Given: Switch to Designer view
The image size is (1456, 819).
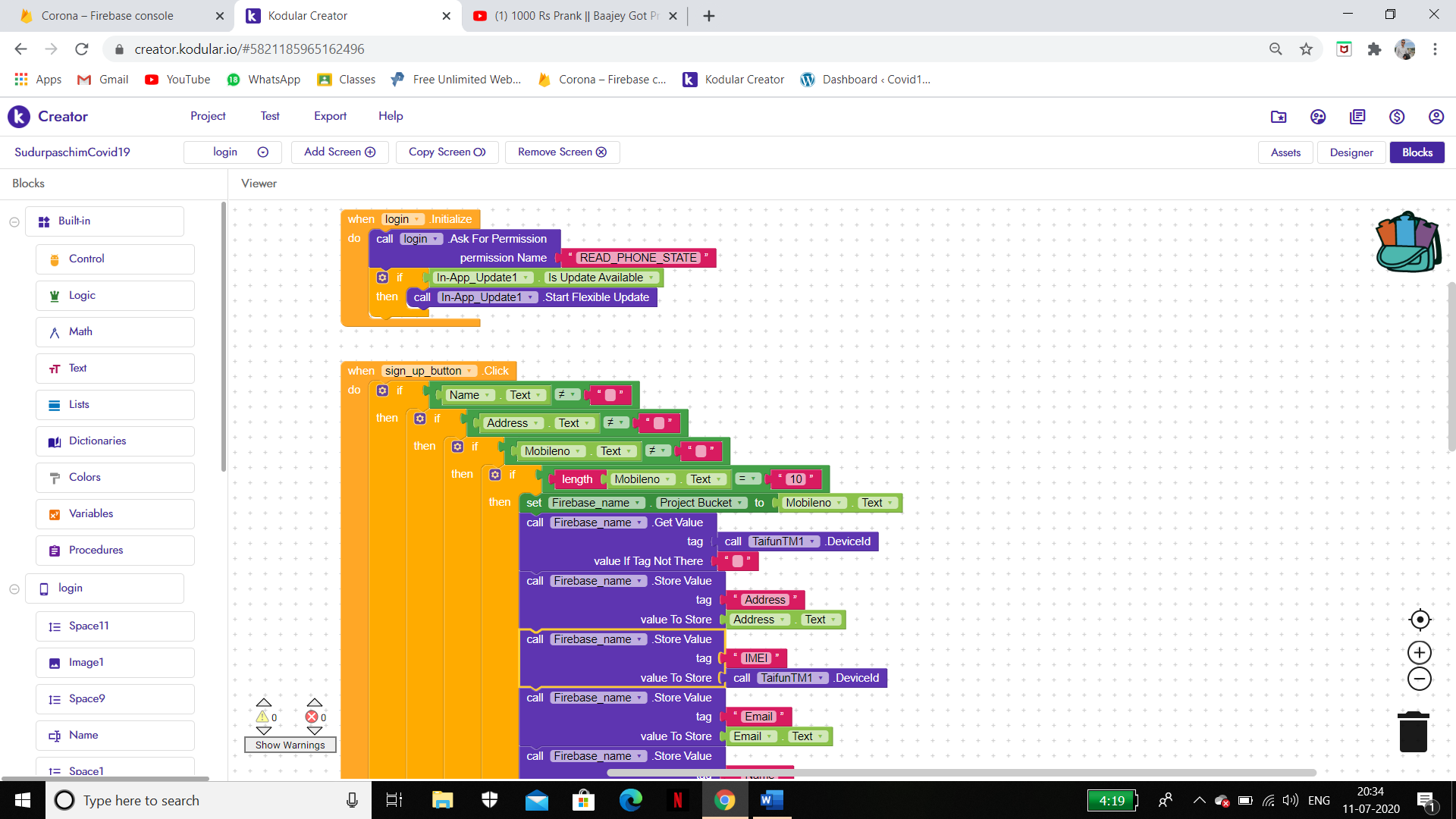Looking at the screenshot, I should 1351,152.
